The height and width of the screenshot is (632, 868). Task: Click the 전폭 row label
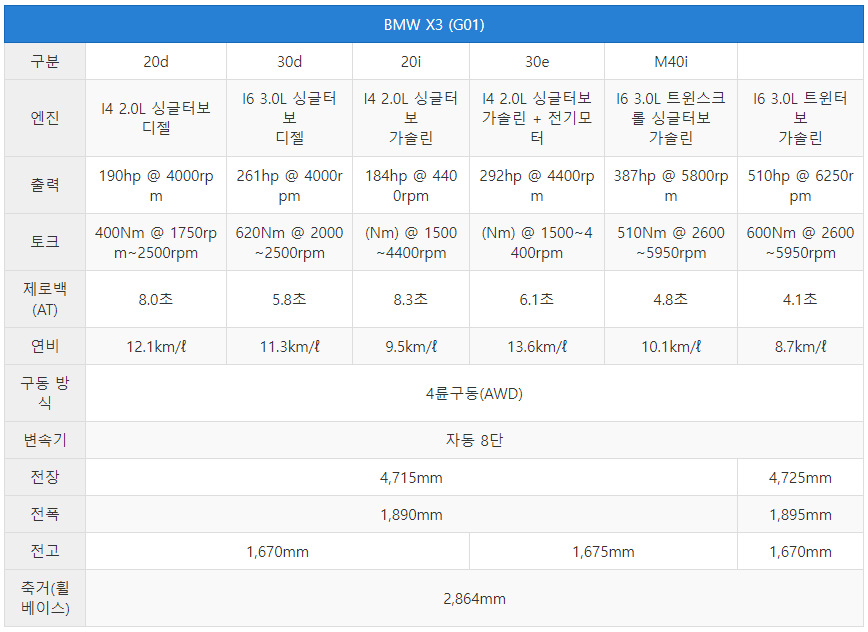tap(45, 514)
